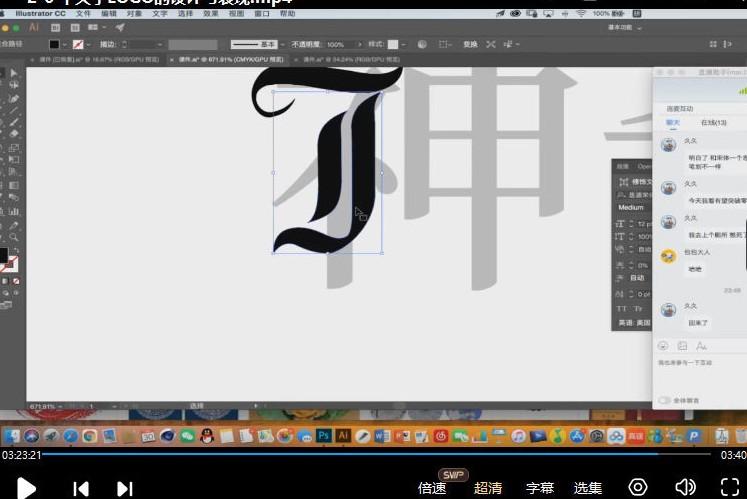747x499 pixels.
Task: Enter fullscreen mode in the player
Action: 729,487
